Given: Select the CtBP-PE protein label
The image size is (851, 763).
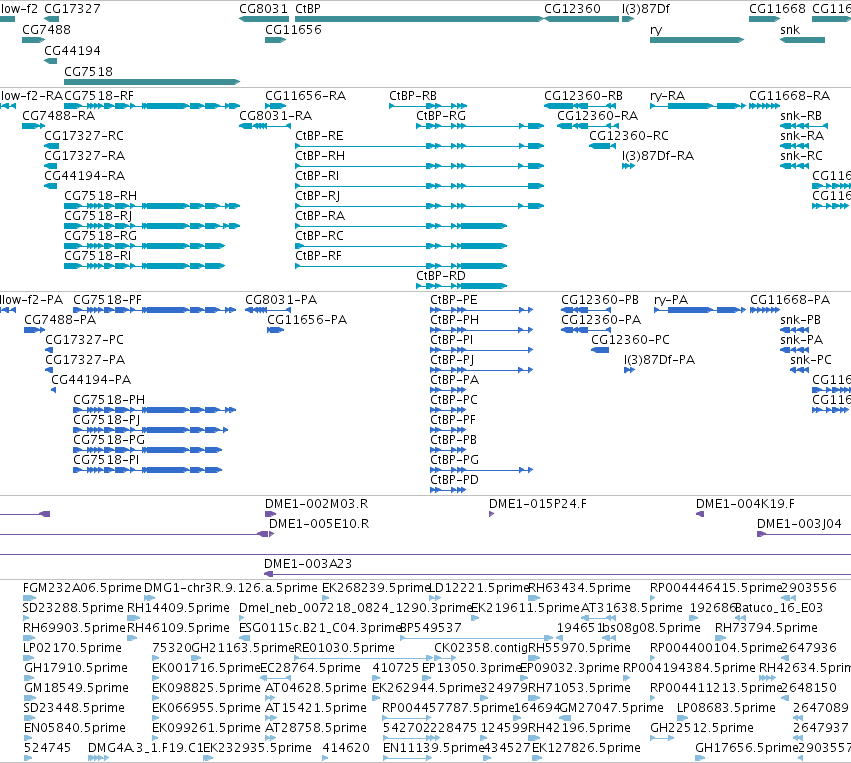Looking at the screenshot, I should [454, 300].
